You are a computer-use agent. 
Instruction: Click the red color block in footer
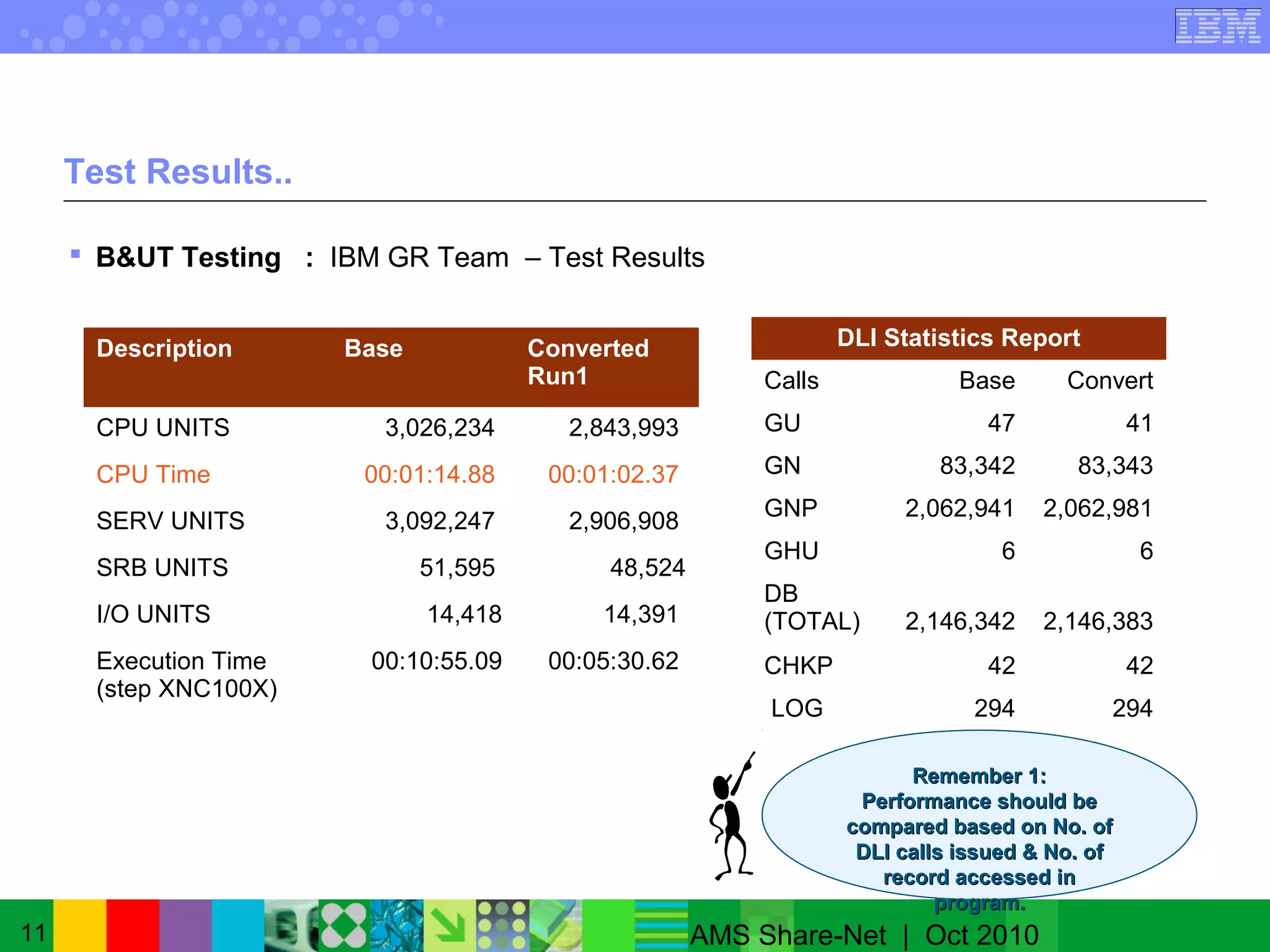(x=133, y=925)
